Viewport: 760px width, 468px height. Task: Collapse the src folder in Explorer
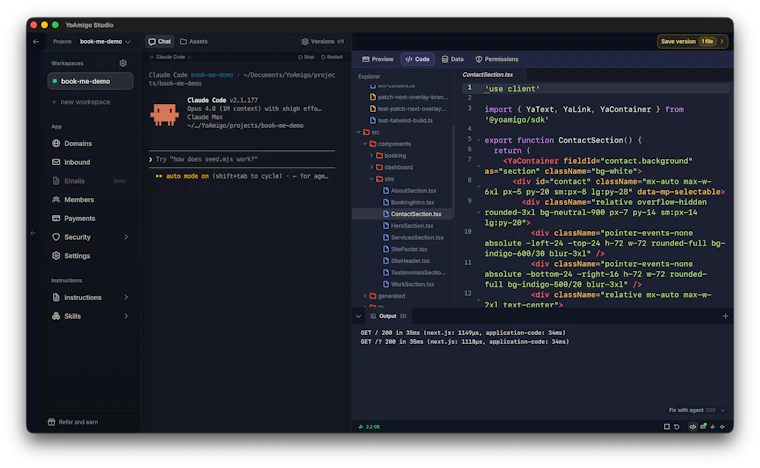coord(359,132)
